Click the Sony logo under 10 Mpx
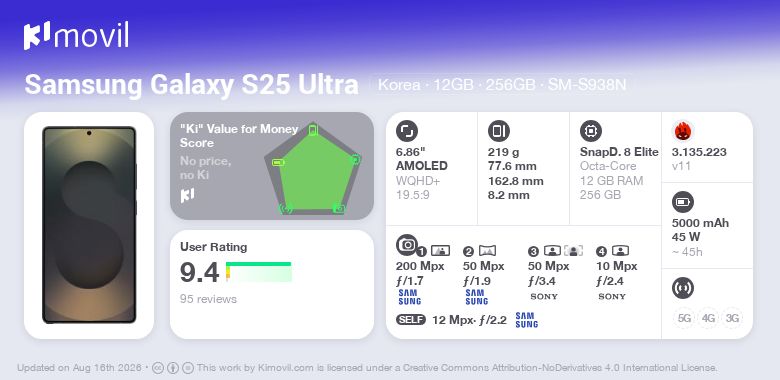Image resolution: width=780 pixels, height=380 pixels. (612, 296)
